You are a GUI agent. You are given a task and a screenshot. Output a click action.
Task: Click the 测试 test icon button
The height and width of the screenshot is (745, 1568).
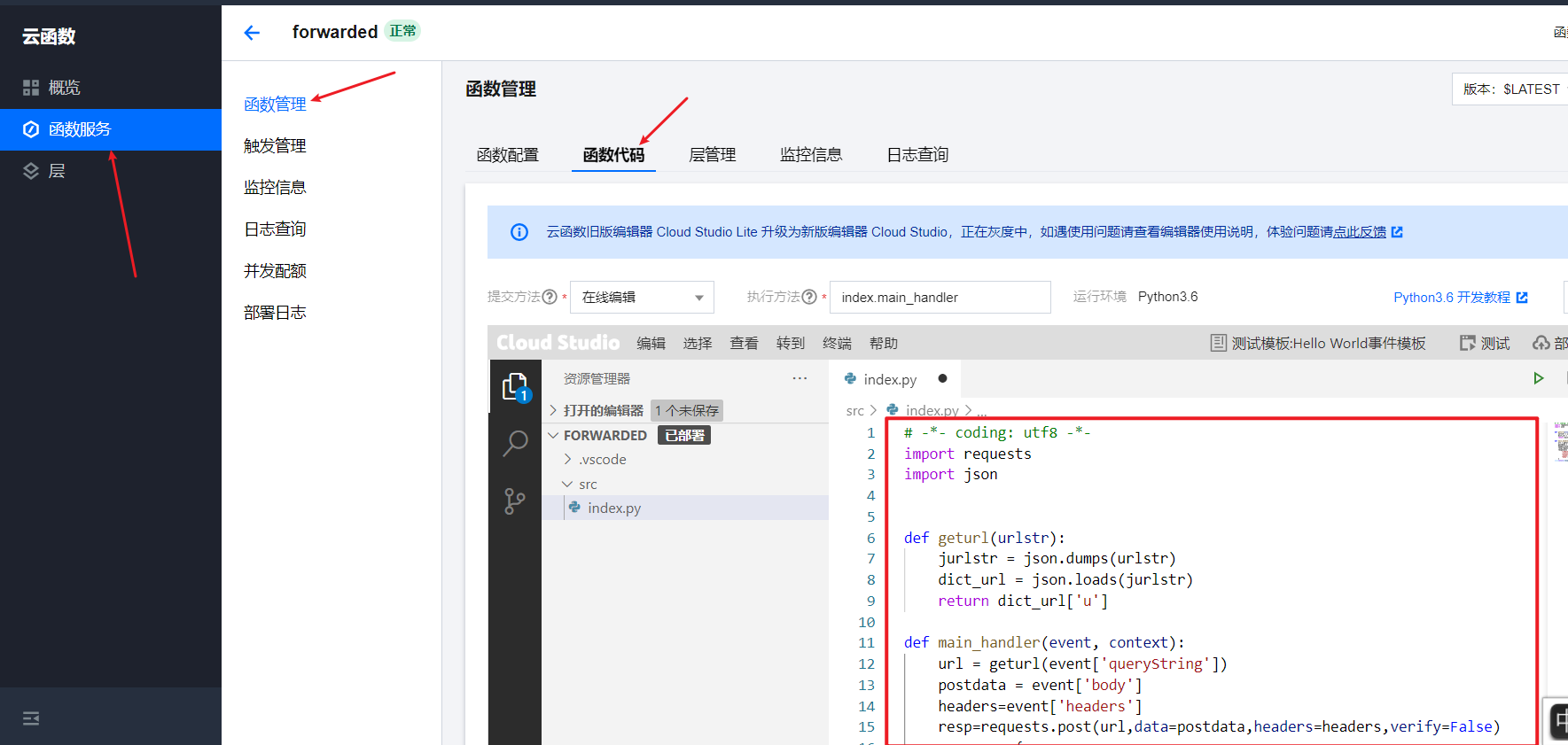[x=1486, y=343]
